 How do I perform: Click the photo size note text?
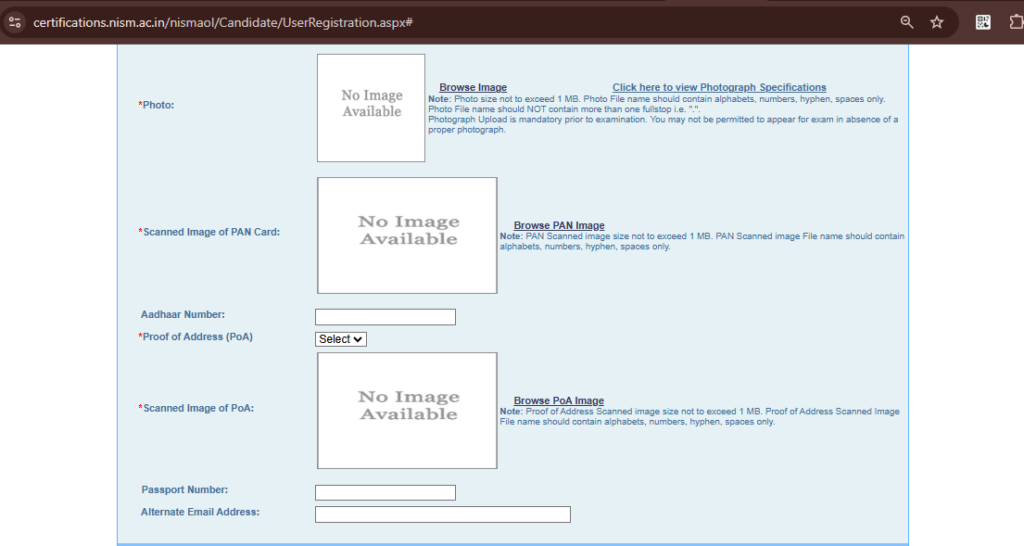click(663, 114)
